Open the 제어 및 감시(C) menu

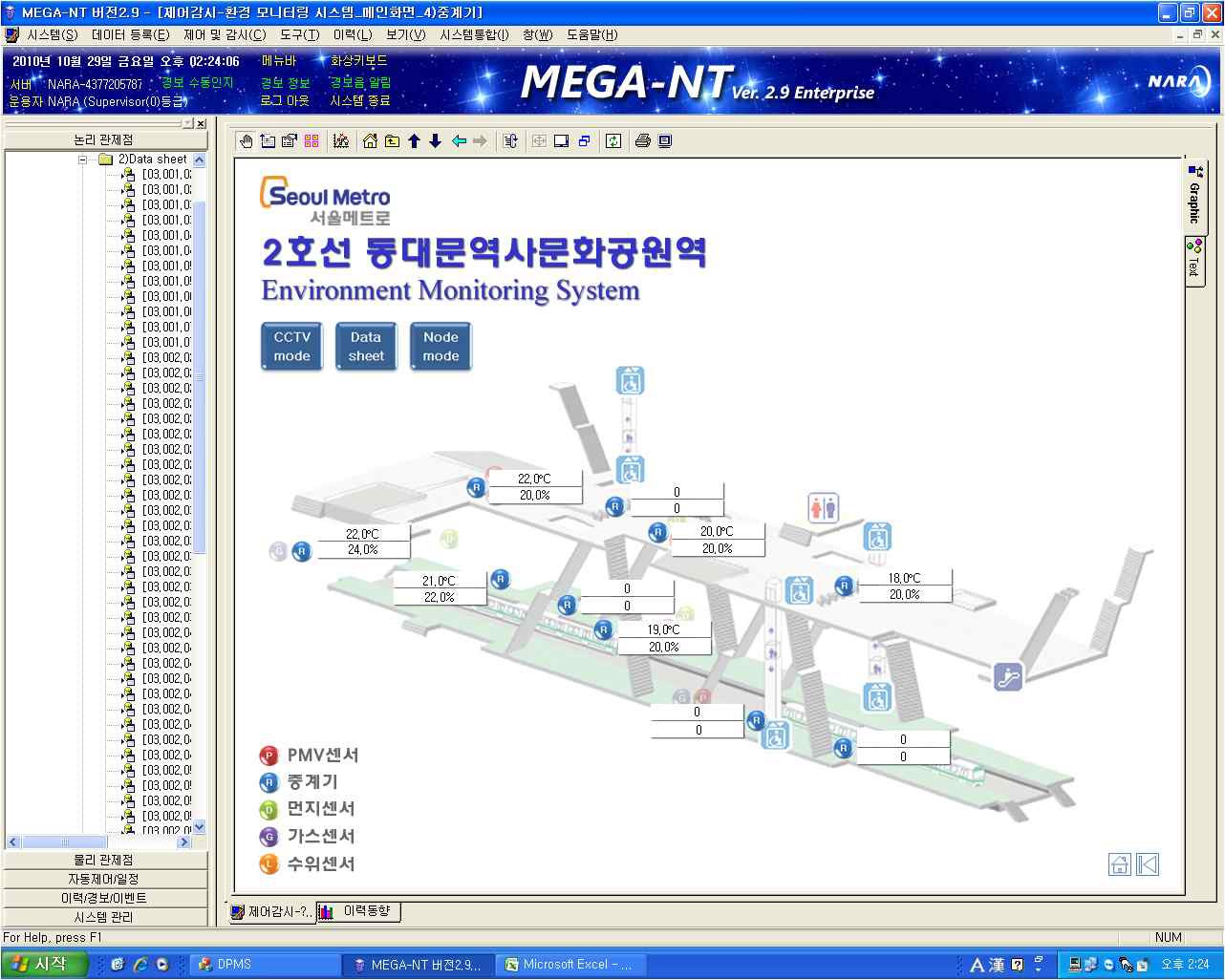click(225, 35)
